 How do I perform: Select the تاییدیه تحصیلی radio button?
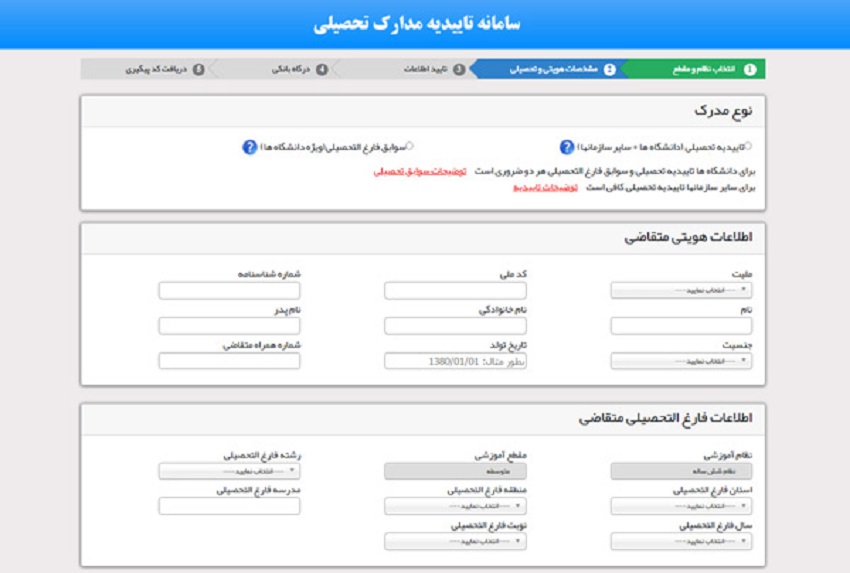tap(748, 145)
